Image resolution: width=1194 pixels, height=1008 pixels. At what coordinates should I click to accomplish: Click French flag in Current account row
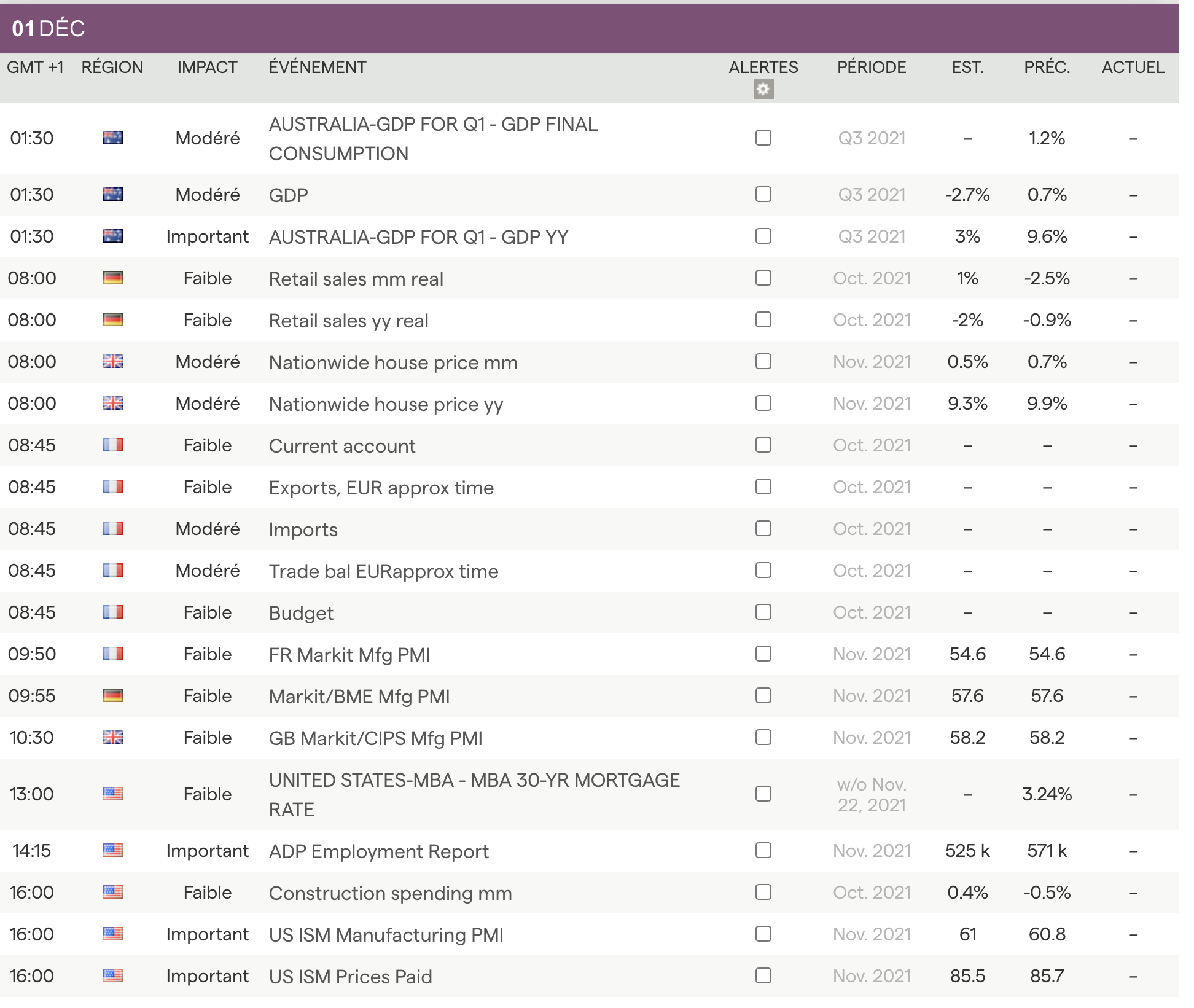tap(113, 445)
